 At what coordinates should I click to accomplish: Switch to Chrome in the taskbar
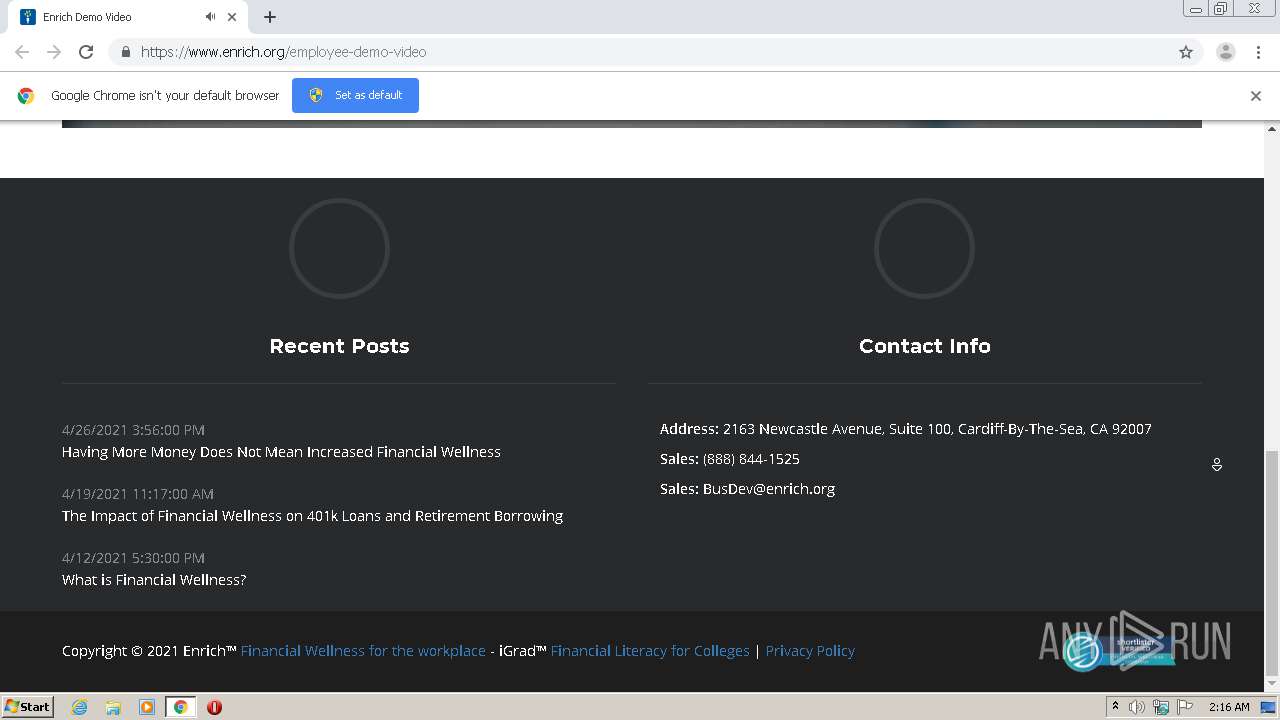point(181,707)
